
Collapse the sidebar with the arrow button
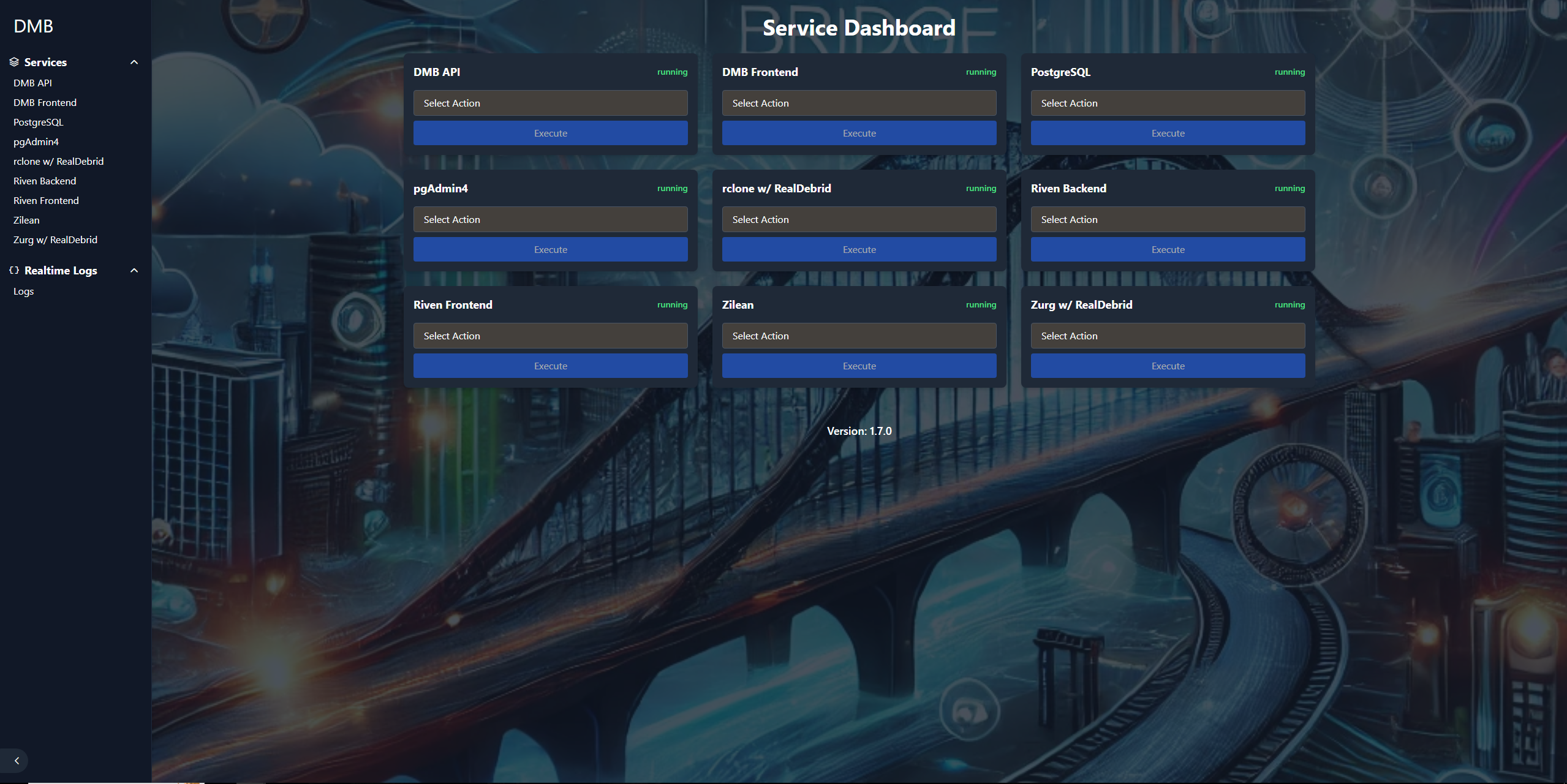[x=17, y=761]
